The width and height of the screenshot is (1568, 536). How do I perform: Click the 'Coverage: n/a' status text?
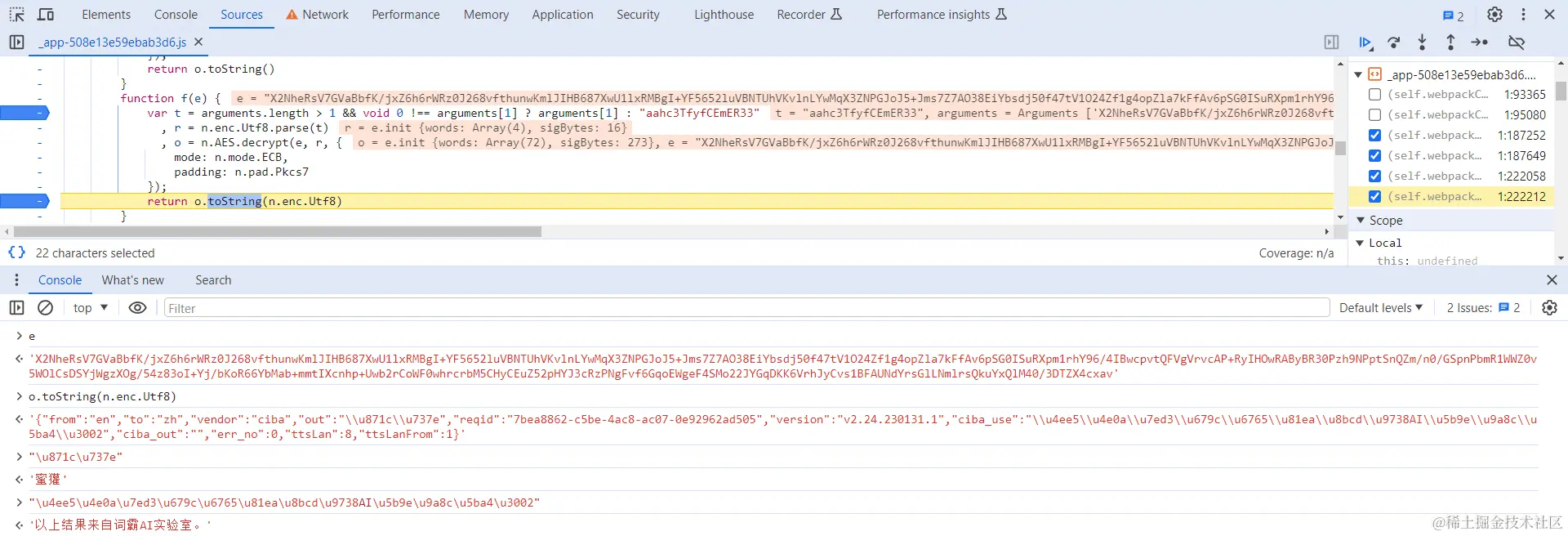tap(1296, 253)
